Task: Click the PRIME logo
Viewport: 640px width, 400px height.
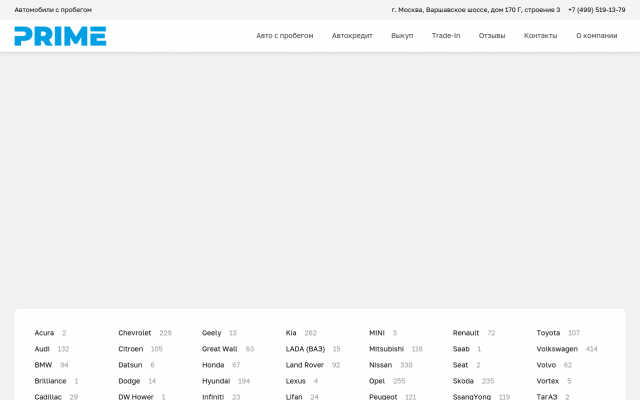Action: 60,36
